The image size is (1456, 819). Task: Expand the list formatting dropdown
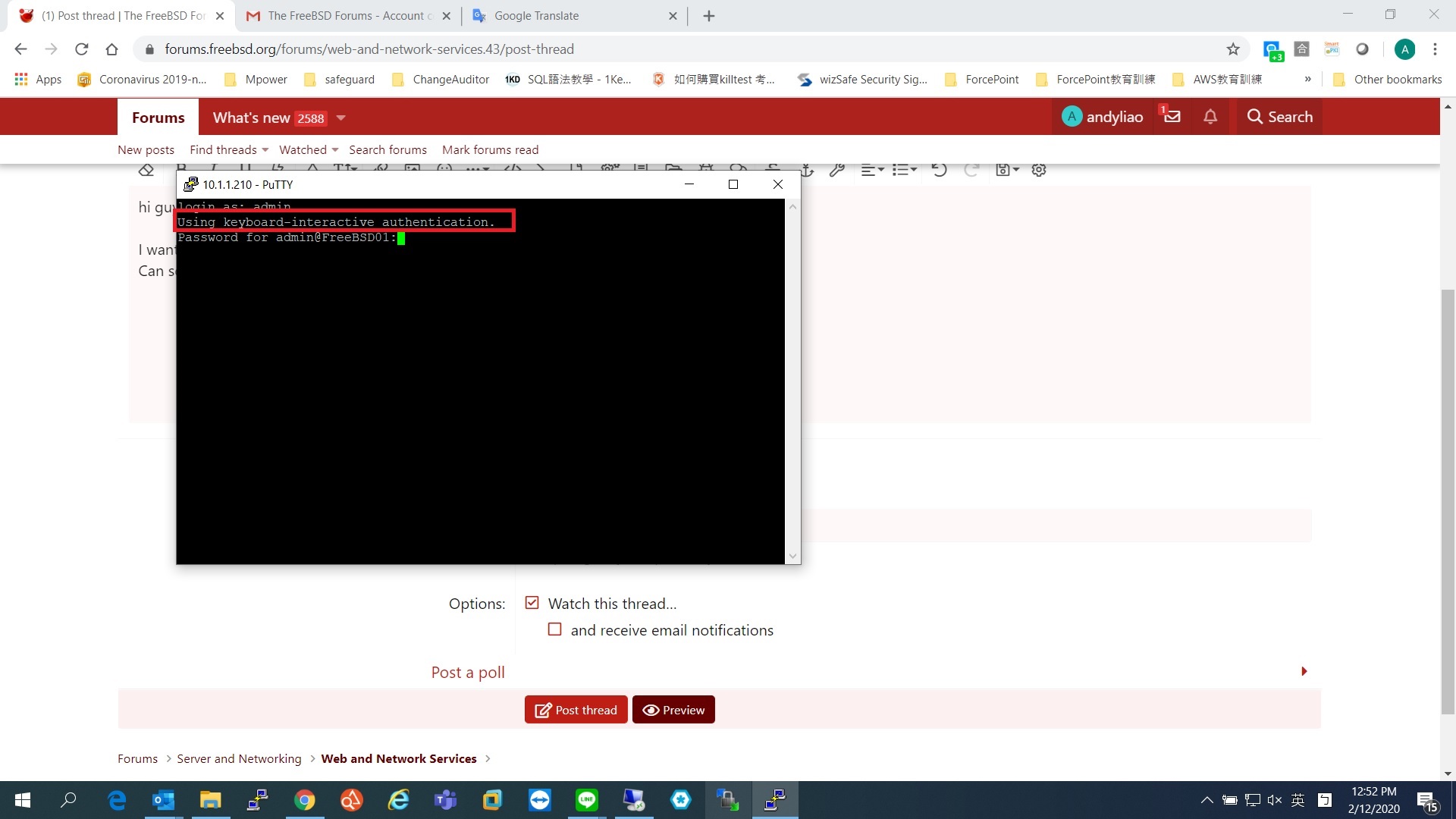coord(904,170)
